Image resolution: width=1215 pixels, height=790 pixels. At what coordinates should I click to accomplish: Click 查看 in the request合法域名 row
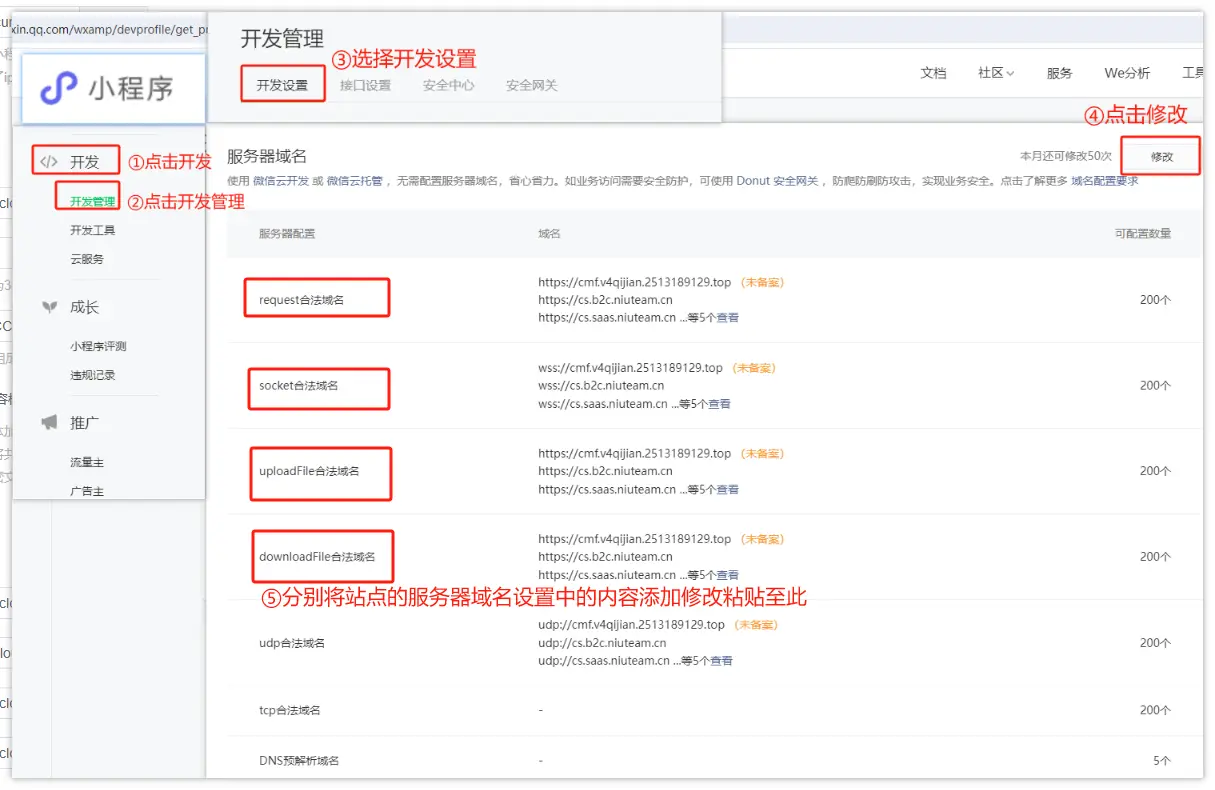coord(728,318)
